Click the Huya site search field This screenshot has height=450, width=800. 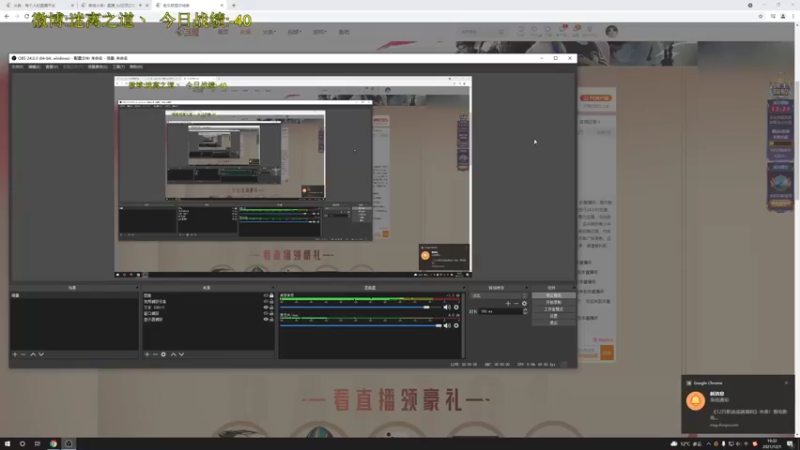(x=482, y=32)
